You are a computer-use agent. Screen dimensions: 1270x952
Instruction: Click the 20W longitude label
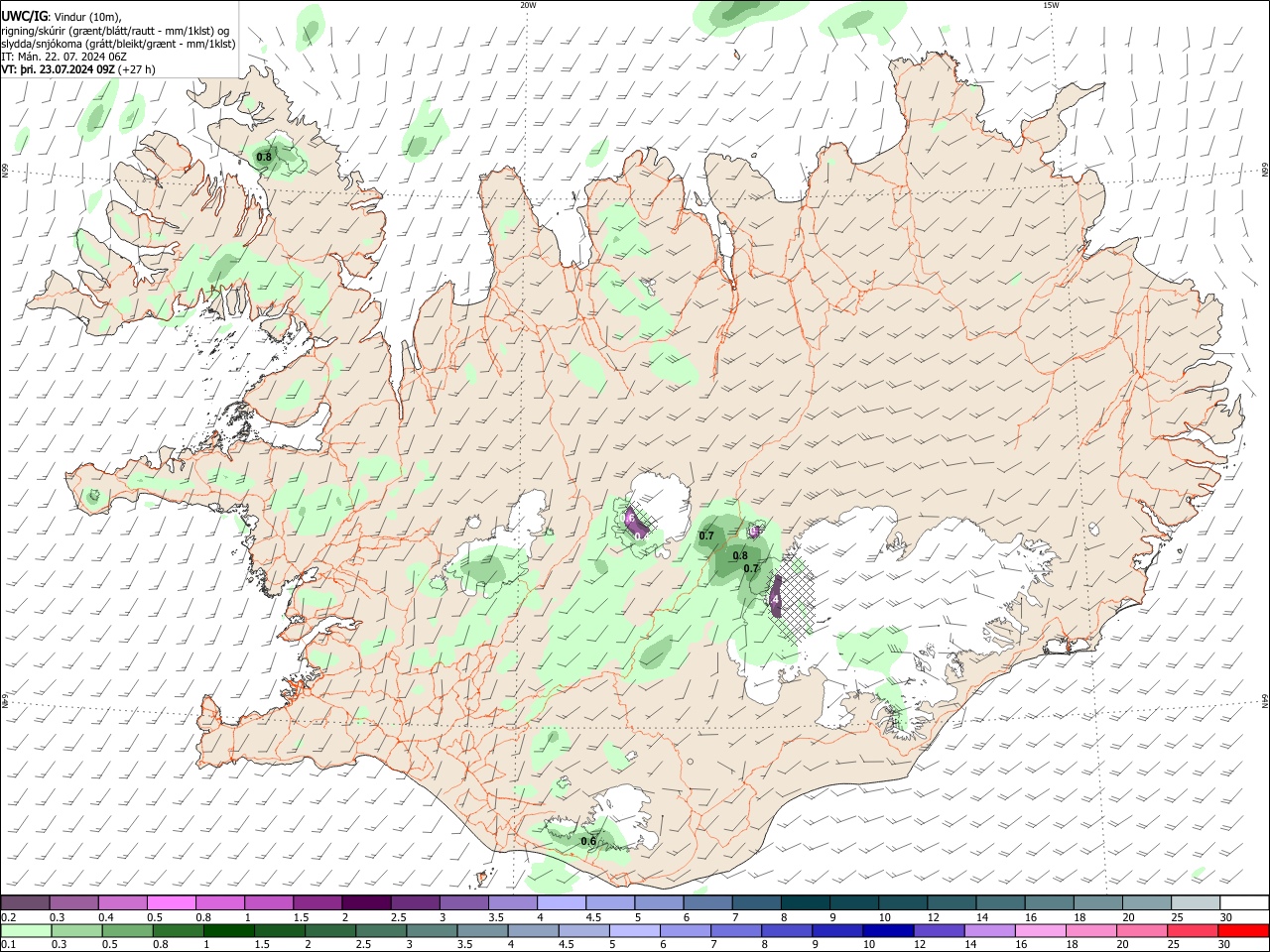point(528,5)
